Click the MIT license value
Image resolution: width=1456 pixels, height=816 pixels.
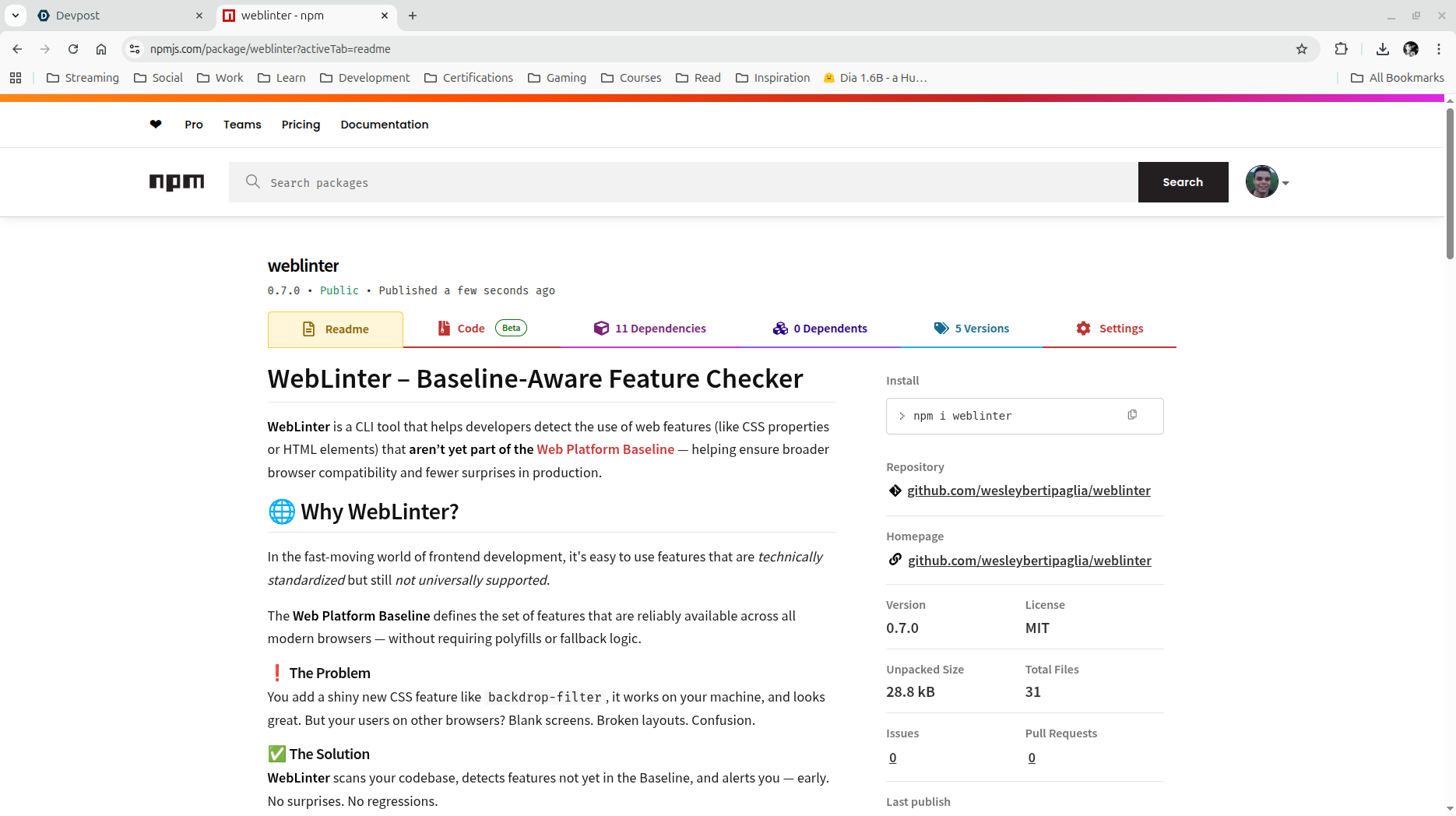pyautogui.click(x=1037, y=628)
